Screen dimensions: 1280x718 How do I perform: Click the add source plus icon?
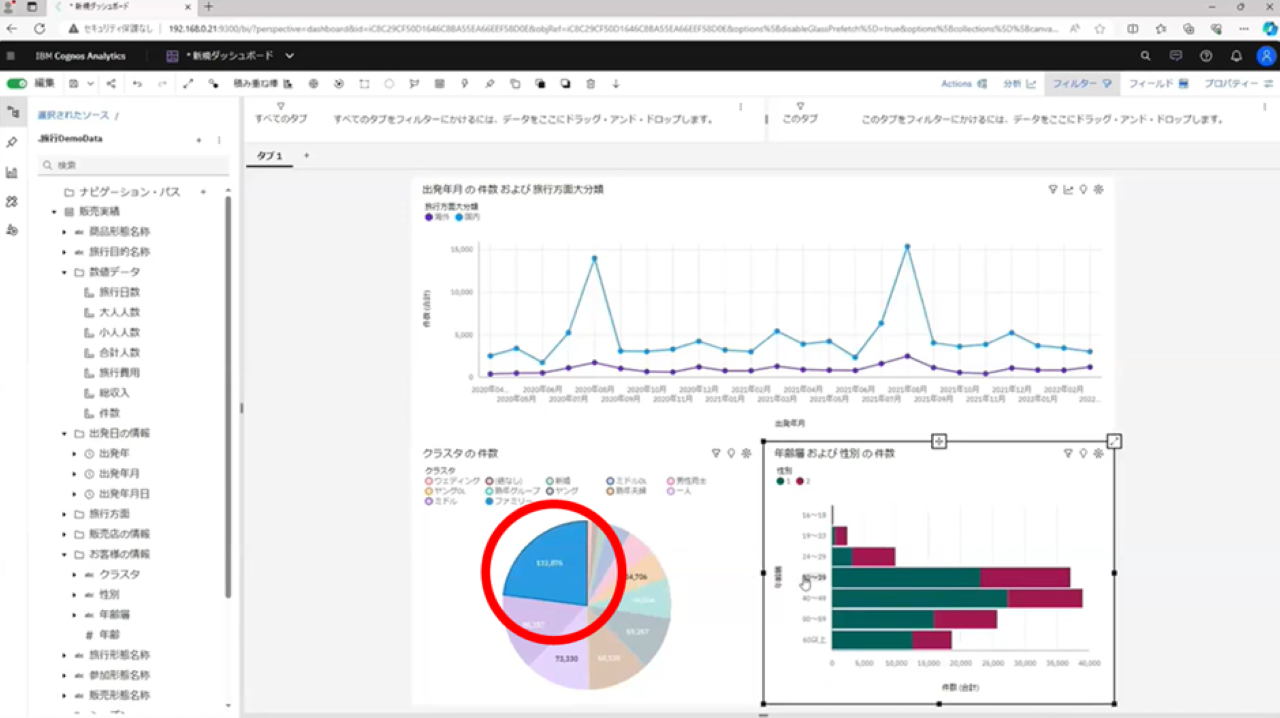pyautogui.click(x=199, y=140)
